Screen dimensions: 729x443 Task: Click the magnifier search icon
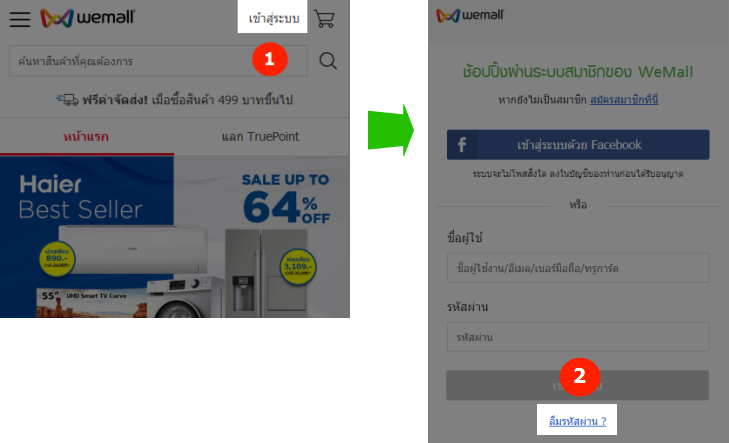[328, 60]
